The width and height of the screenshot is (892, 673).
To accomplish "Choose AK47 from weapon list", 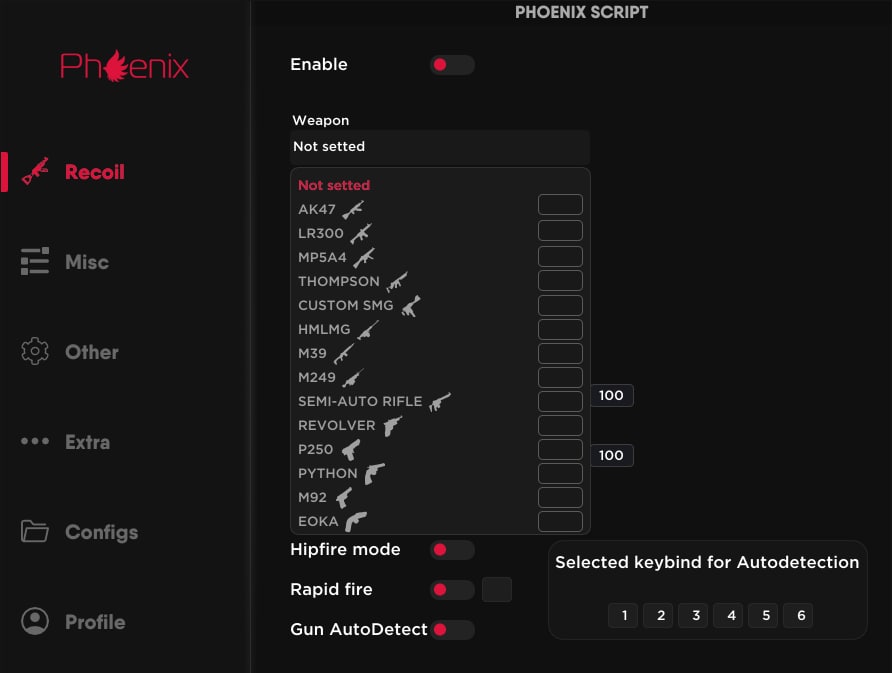I will (317, 209).
